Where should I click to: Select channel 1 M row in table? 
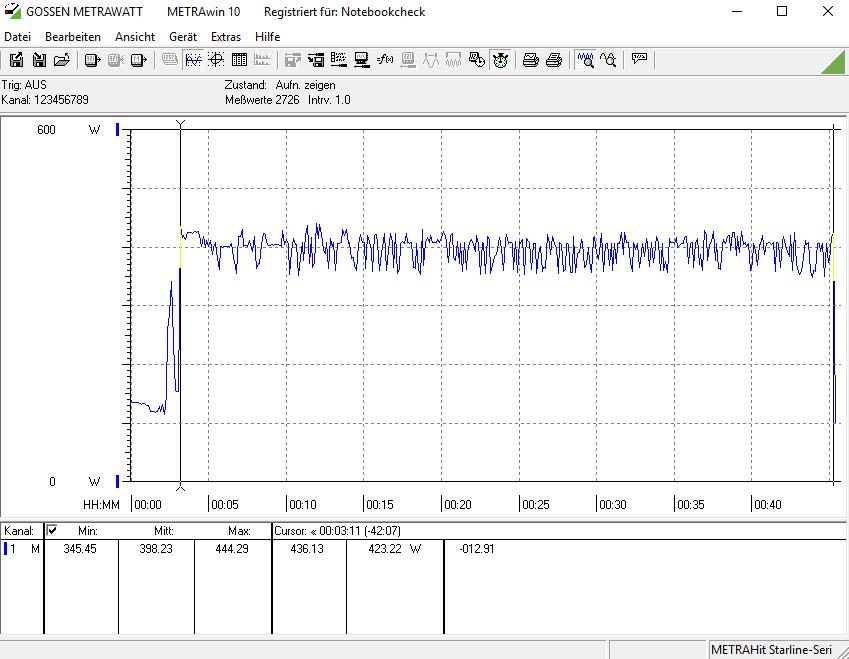pos(22,548)
